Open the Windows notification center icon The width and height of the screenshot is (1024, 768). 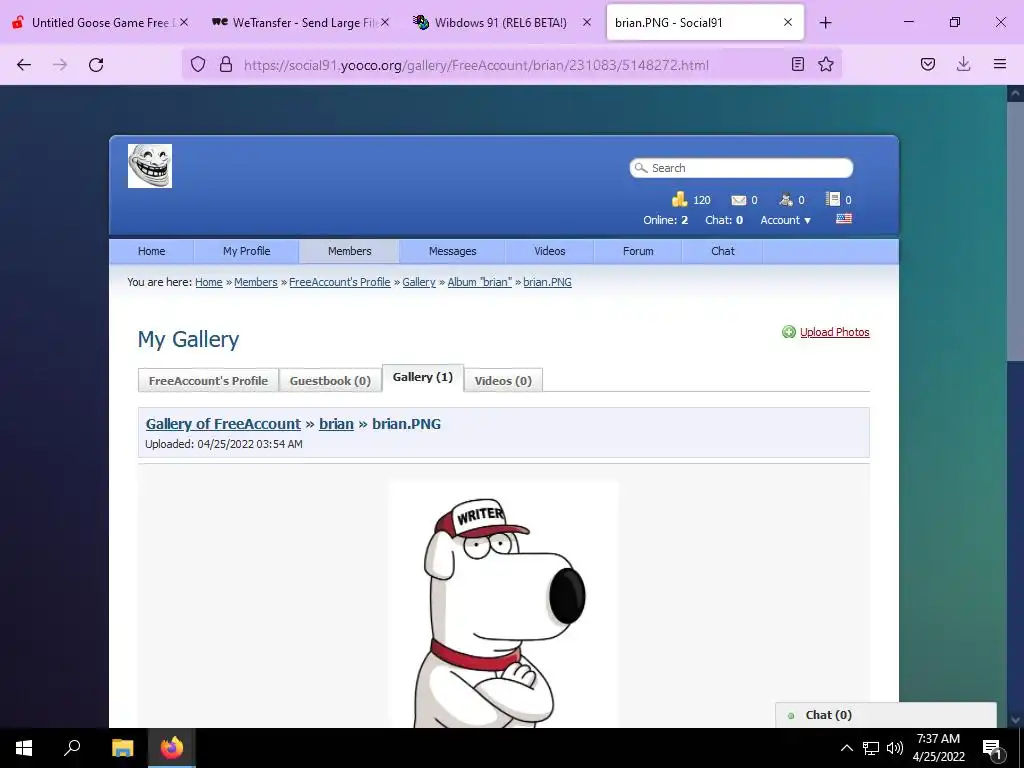[992, 749]
